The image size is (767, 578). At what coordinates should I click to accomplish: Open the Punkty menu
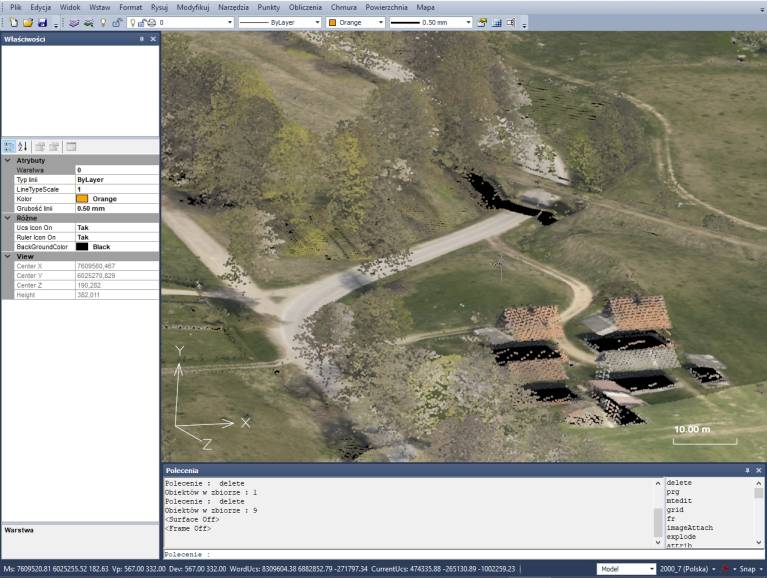pos(269,7)
